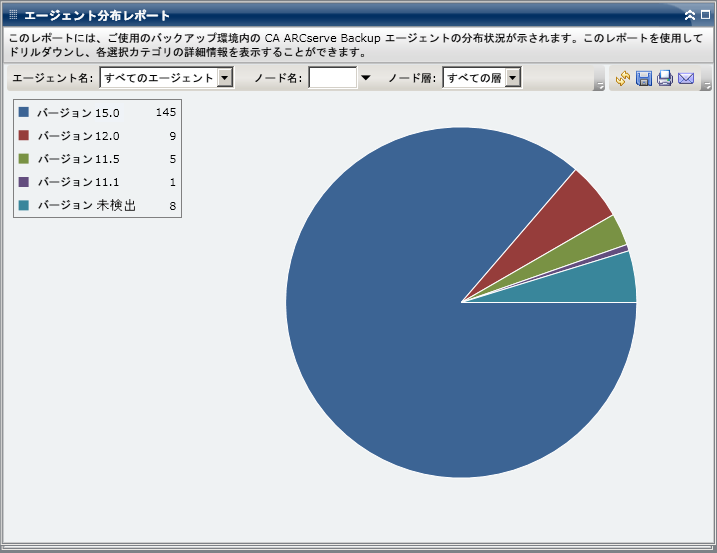Maximize the agent distribution report panel
The width and height of the screenshot is (717, 553).
pos(705,16)
